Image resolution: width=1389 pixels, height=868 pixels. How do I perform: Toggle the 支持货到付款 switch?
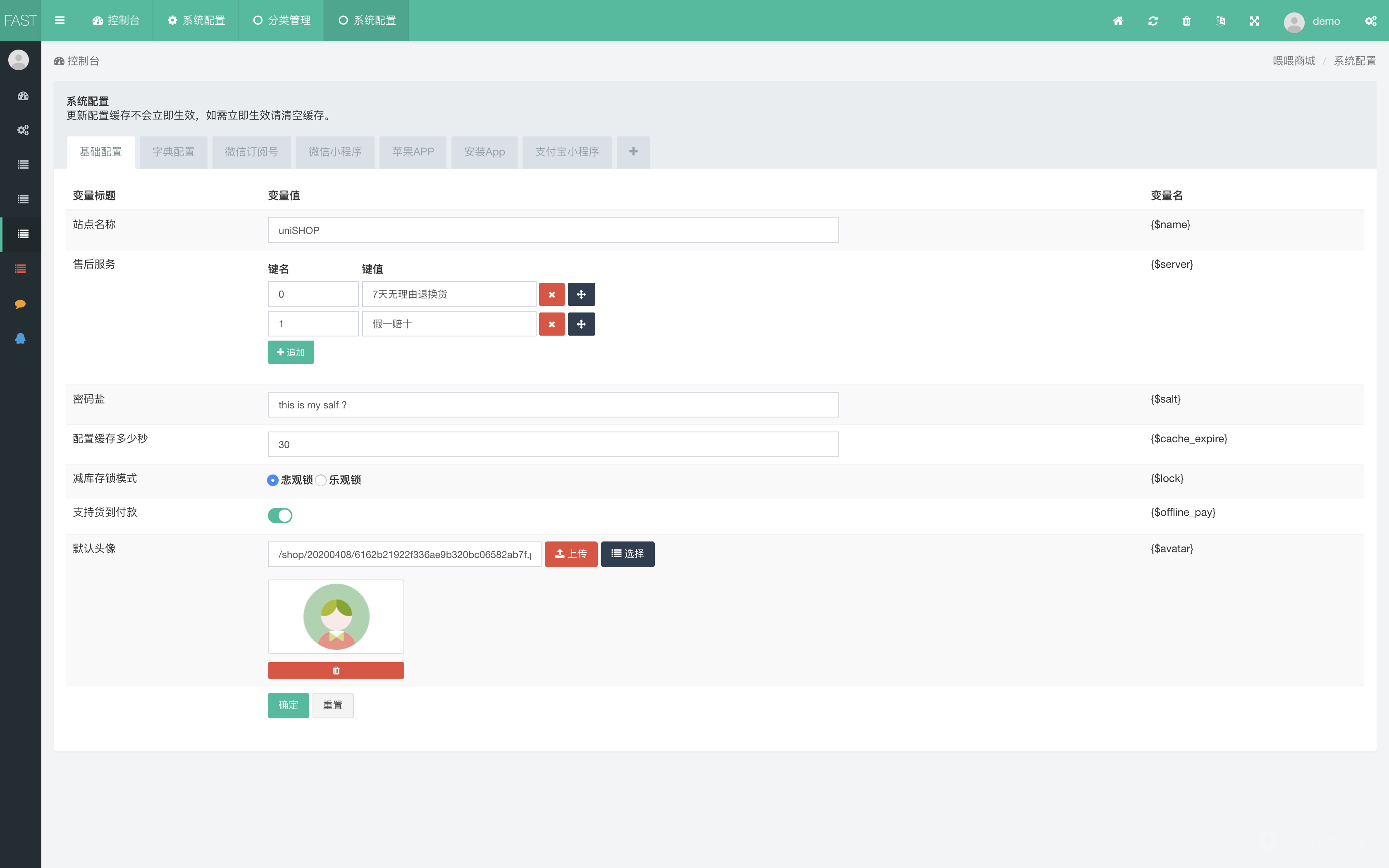280,515
